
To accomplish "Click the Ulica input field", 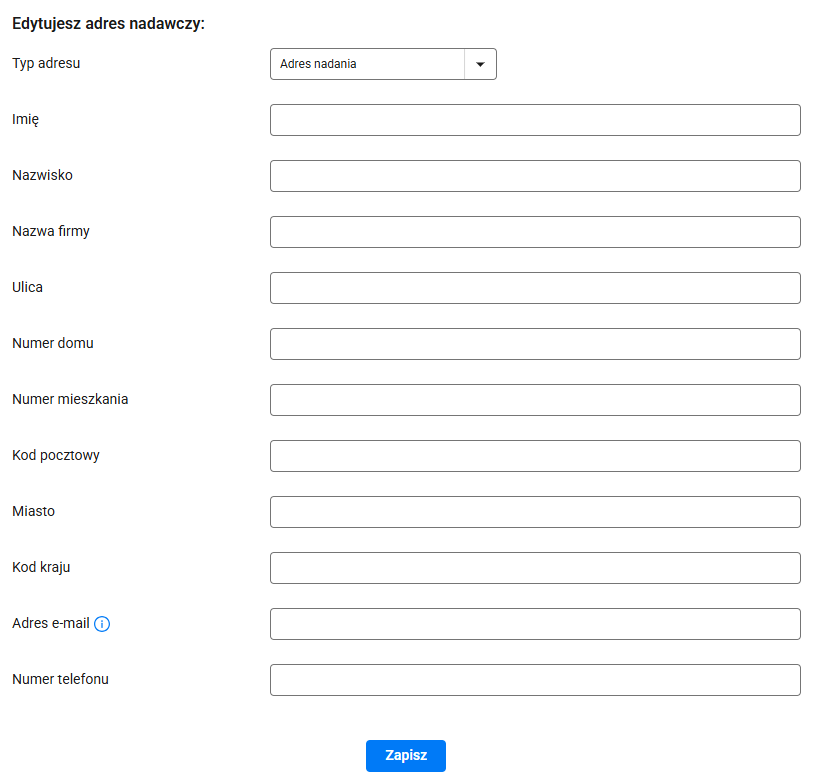I will click(535, 288).
